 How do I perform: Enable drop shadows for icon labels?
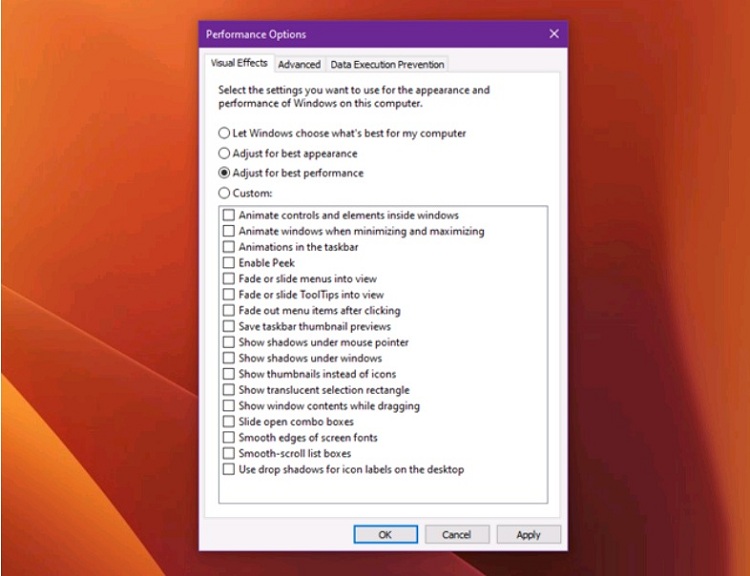229,469
